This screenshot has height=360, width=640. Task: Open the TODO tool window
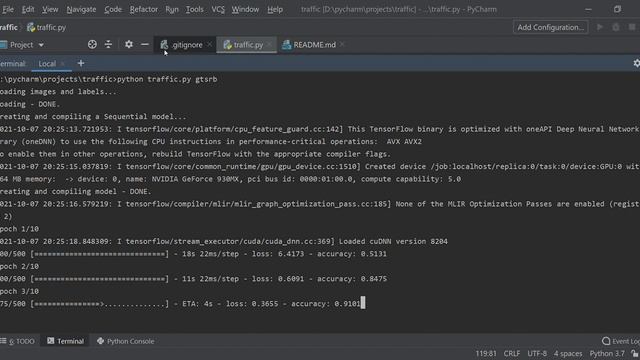pyautogui.click(x=18, y=341)
